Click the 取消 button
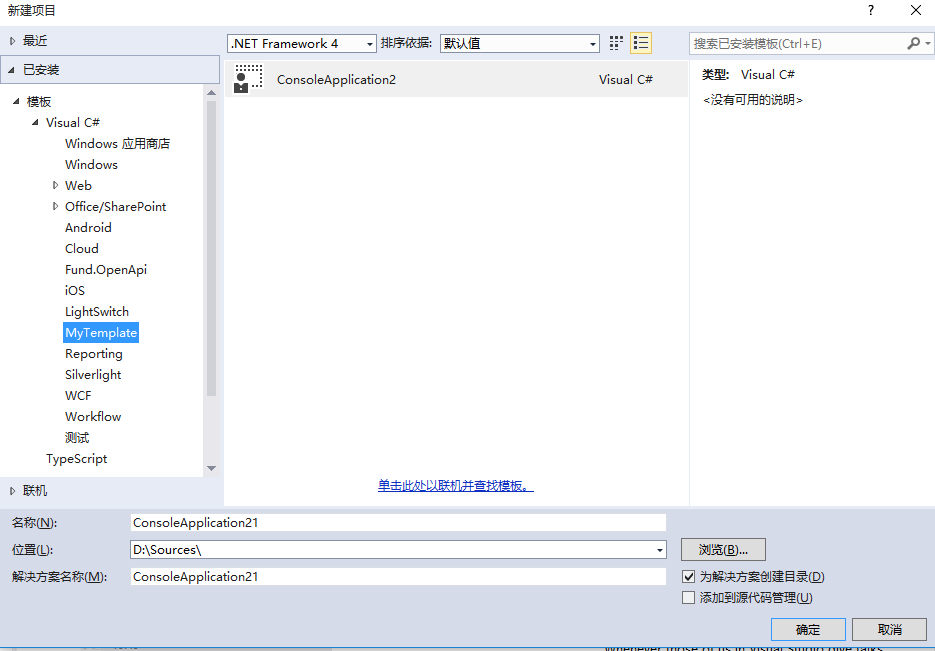The width and height of the screenshot is (935, 651). point(889,630)
